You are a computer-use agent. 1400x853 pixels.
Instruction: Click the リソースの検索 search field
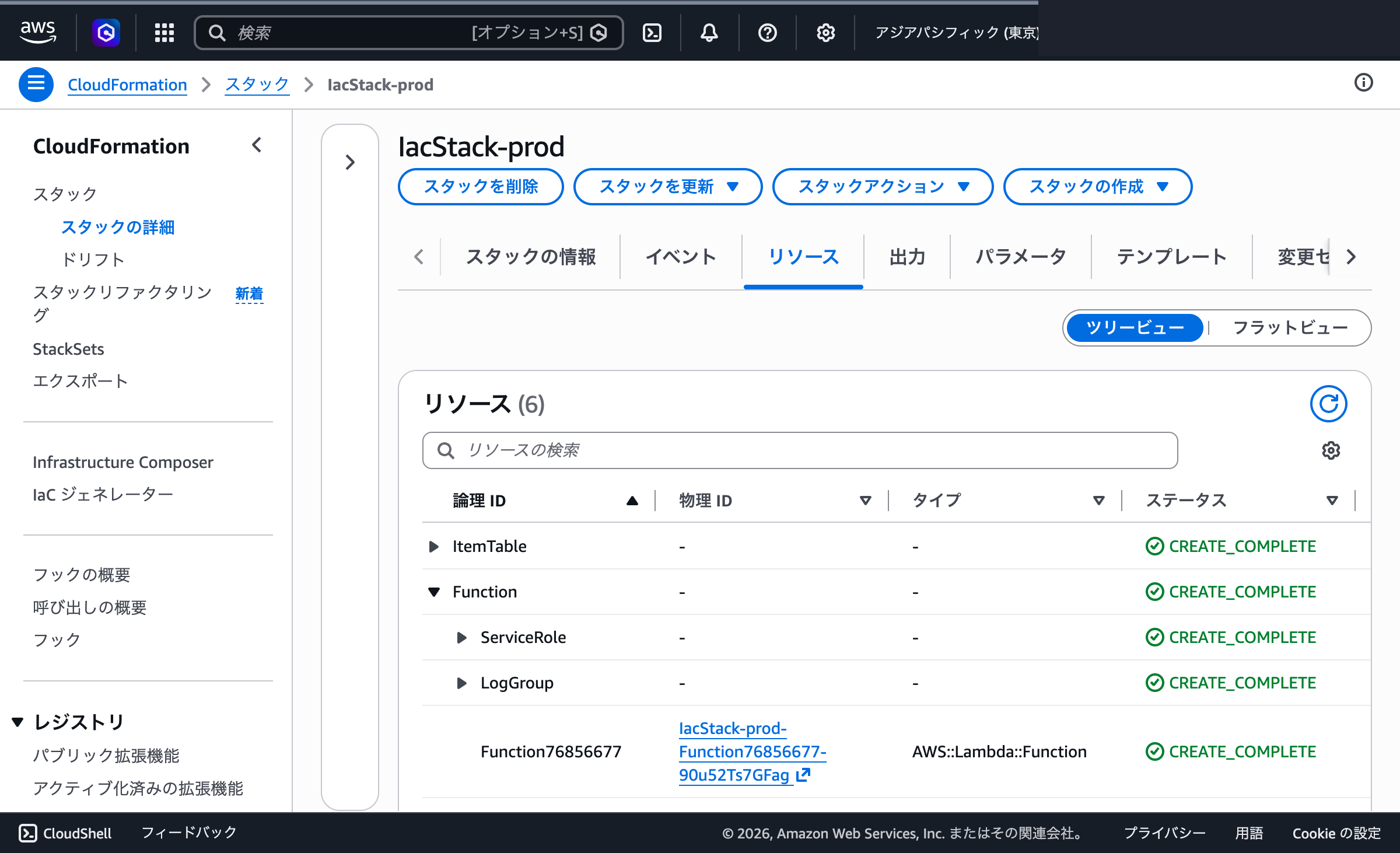point(800,450)
